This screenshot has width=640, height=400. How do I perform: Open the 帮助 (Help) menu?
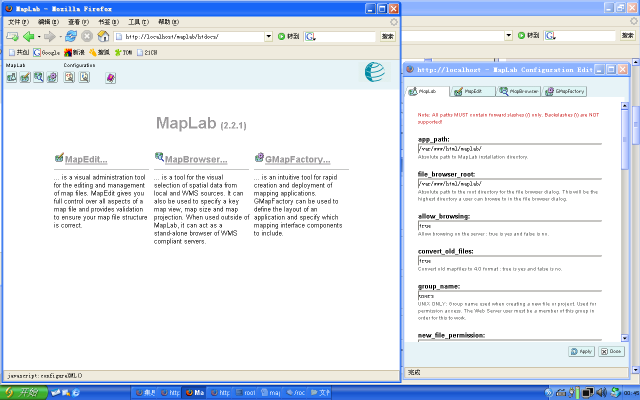(x=168, y=22)
